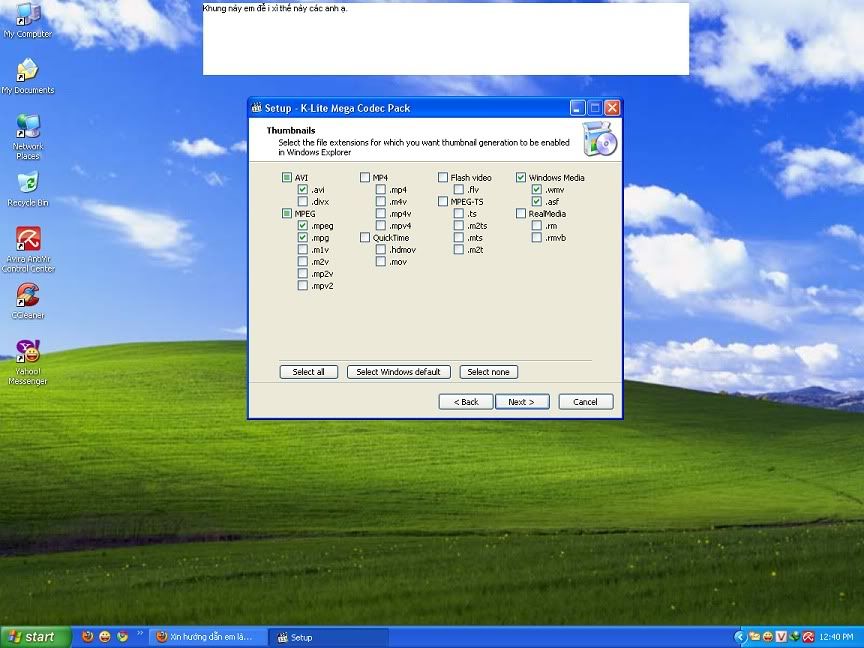864x648 pixels.
Task: Click the Select all button
Action: (x=309, y=372)
